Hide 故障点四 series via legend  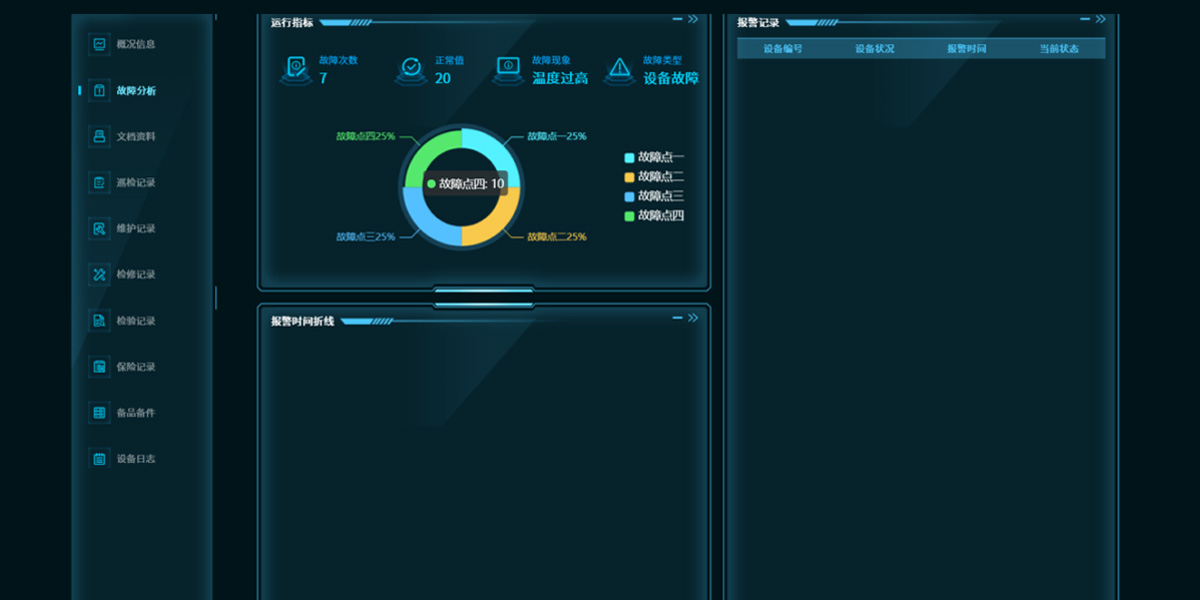point(654,216)
